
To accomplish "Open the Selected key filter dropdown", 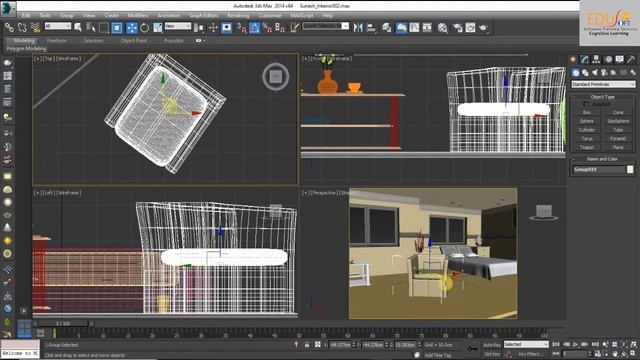I will coord(526,344).
